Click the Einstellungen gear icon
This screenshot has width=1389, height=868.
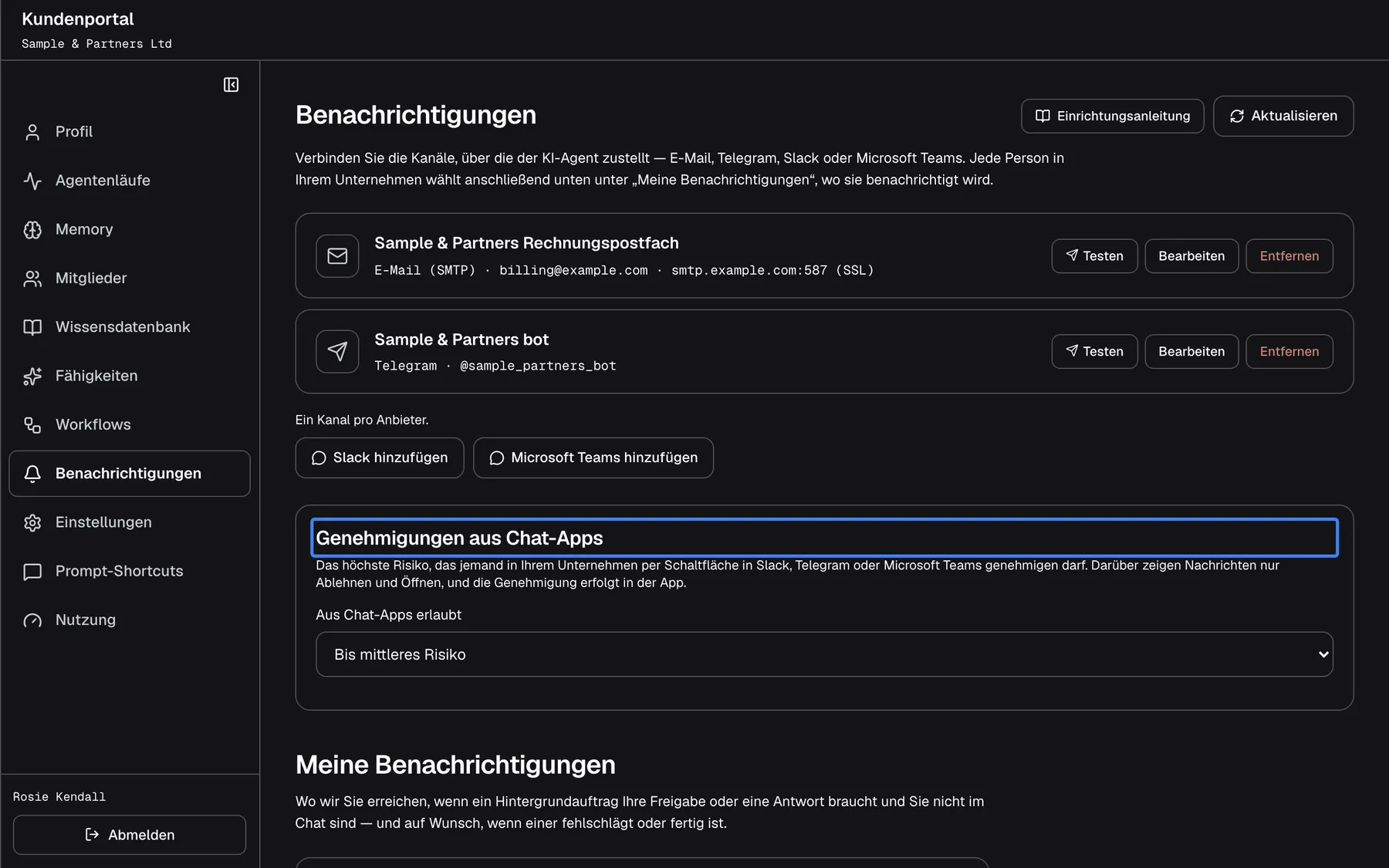pyautogui.click(x=32, y=522)
